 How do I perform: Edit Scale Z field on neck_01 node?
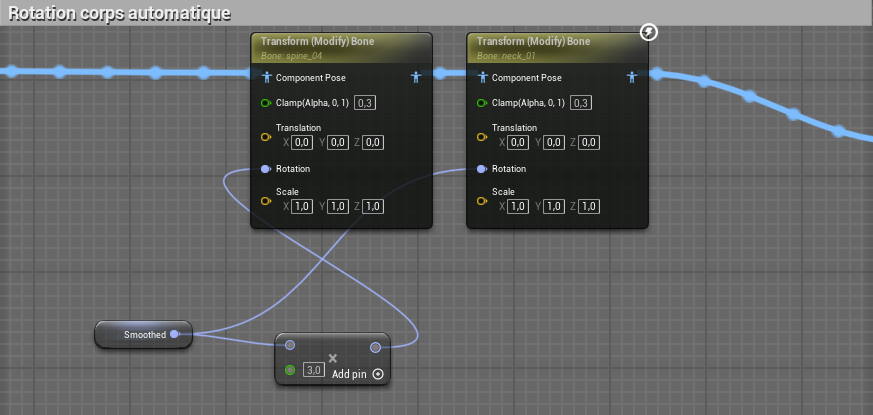point(589,207)
